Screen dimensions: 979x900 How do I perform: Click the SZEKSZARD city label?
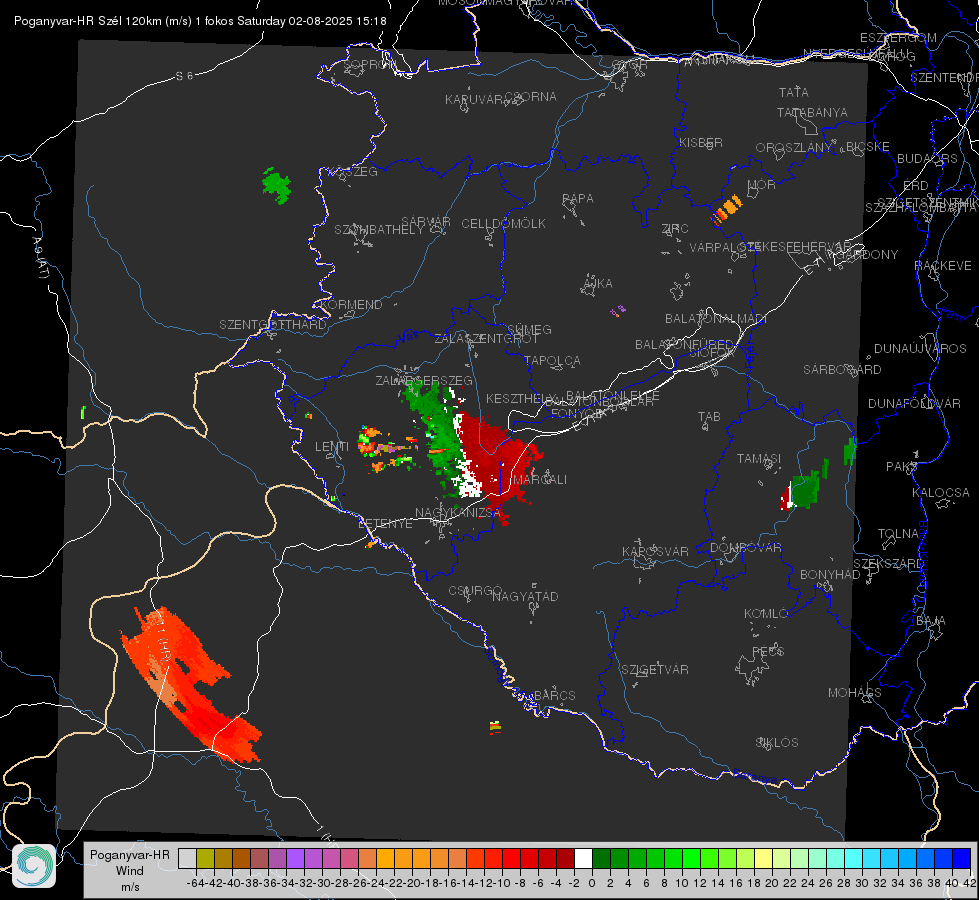coord(888,564)
